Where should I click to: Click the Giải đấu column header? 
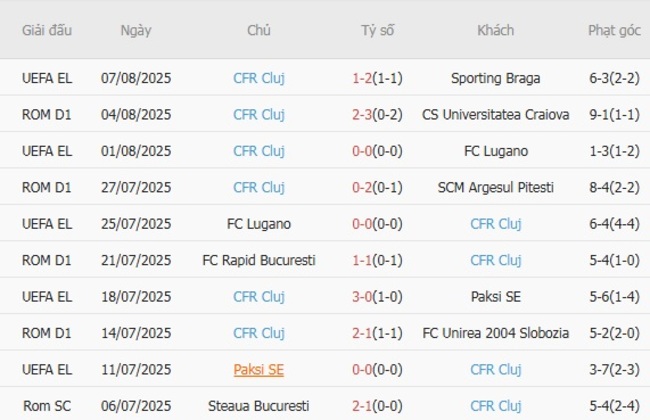point(47,30)
